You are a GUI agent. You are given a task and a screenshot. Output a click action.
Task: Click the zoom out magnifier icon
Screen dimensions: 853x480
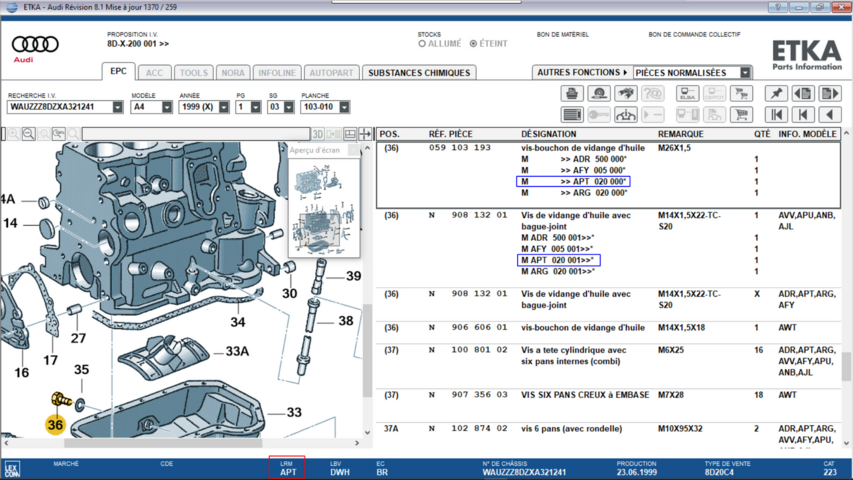coord(29,133)
